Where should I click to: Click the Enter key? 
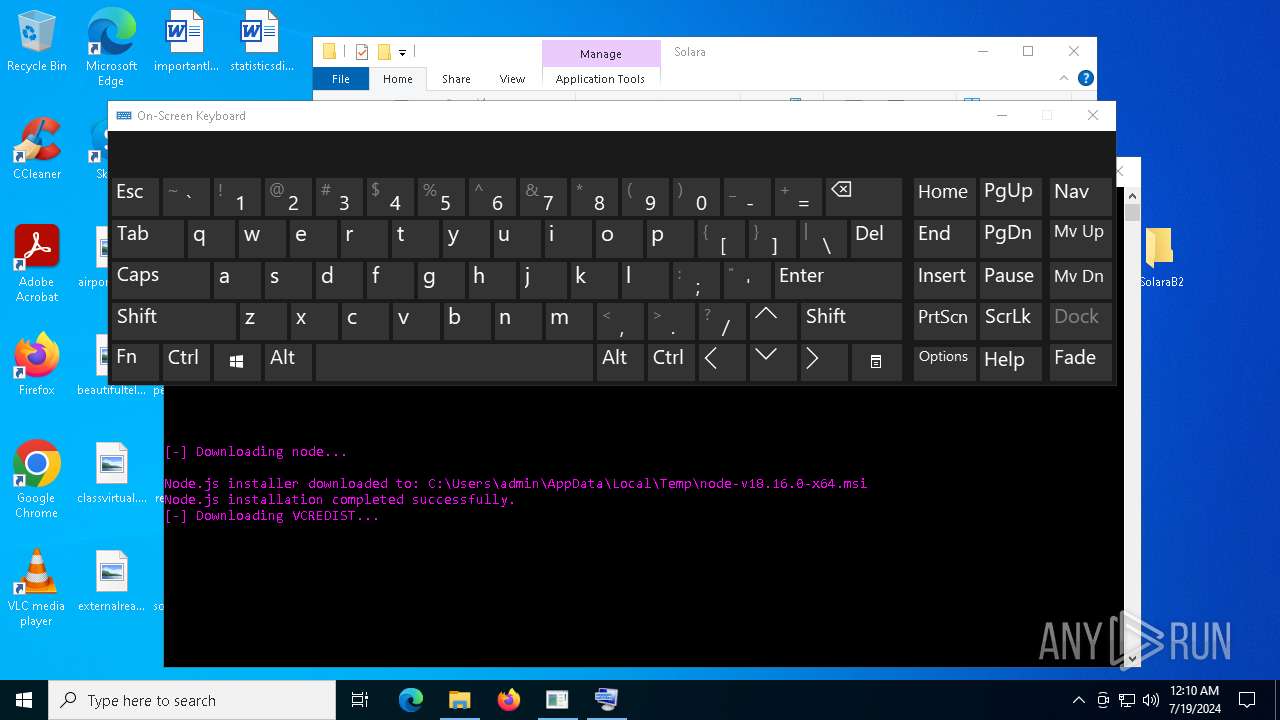[x=837, y=280]
